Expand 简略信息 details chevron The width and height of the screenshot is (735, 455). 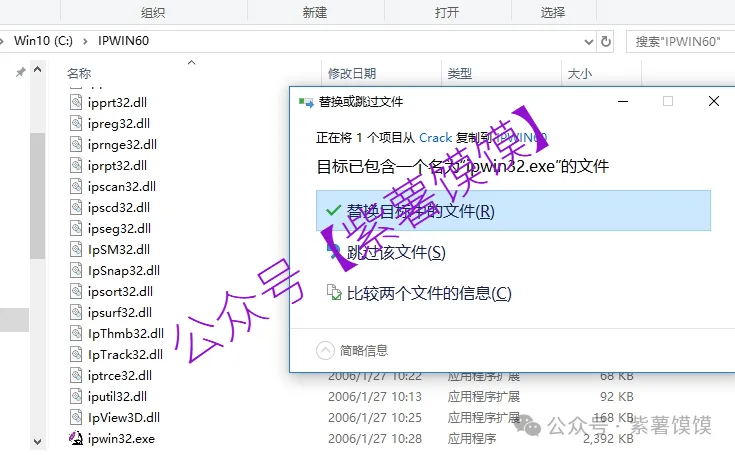coord(326,350)
